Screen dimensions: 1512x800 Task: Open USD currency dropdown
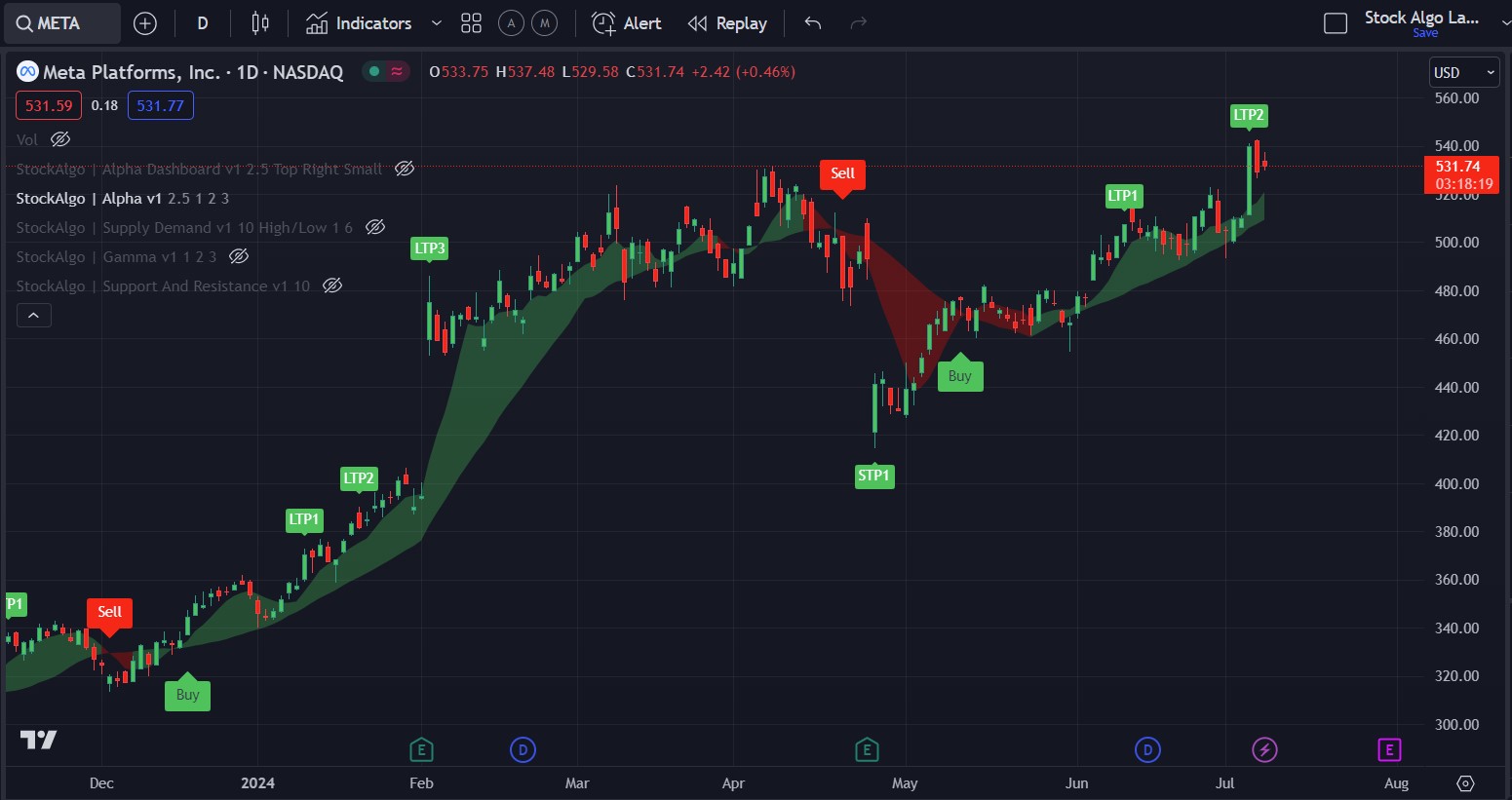pyautogui.click(x=1464, y=73)
